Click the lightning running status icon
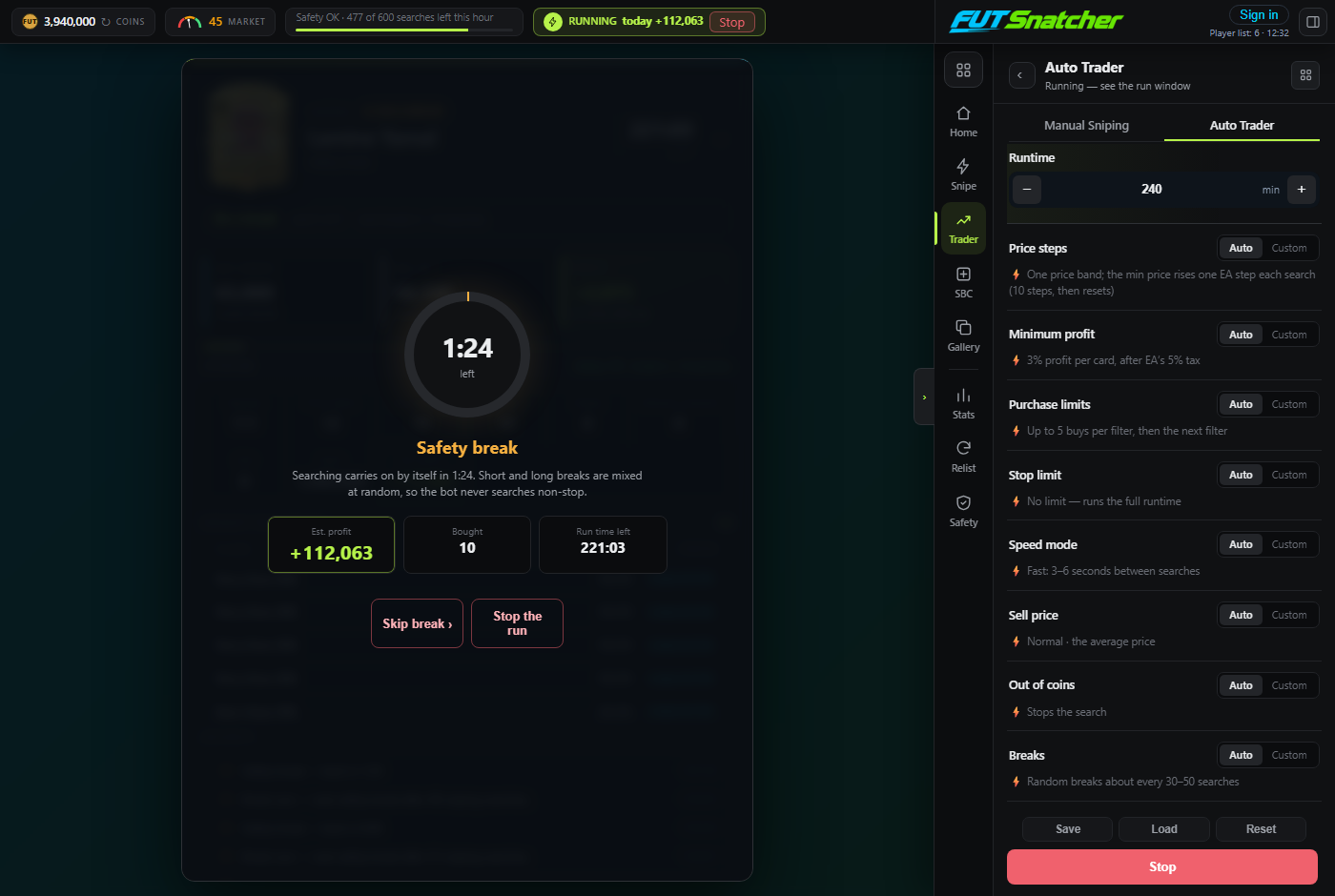 click(552, 22)
